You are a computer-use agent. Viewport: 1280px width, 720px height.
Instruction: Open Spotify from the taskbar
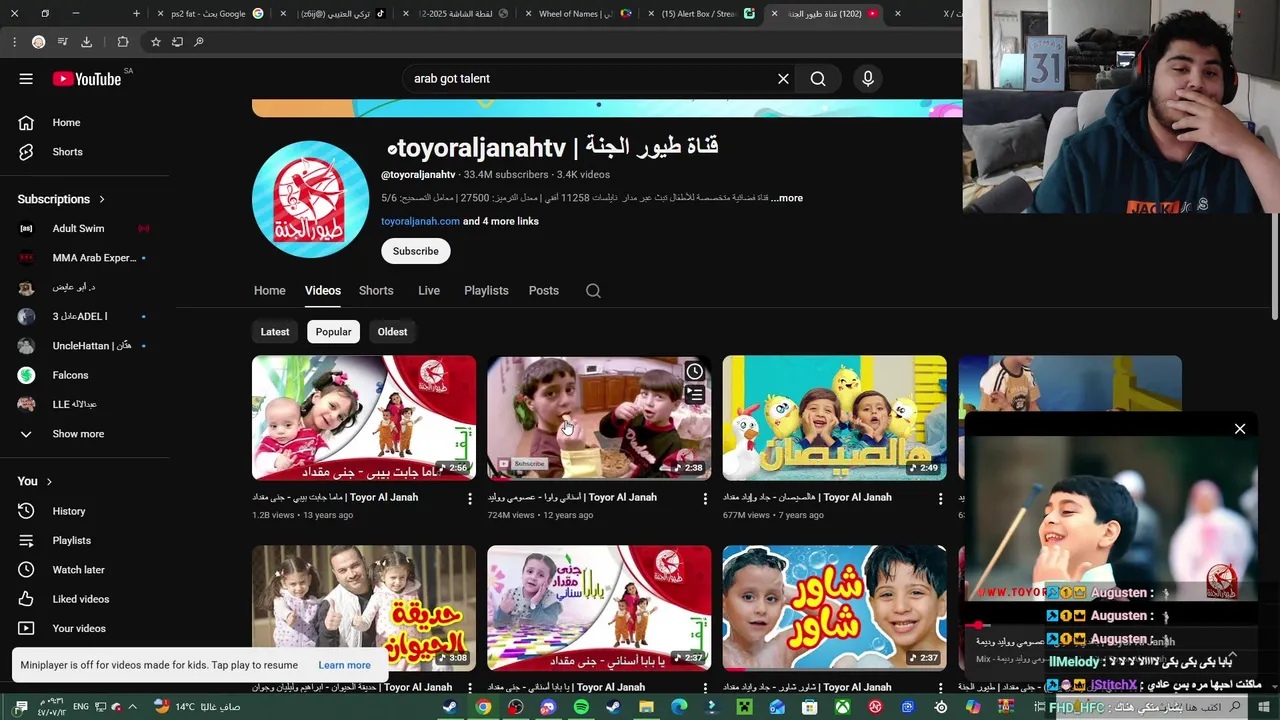click(x=581, y=707)
